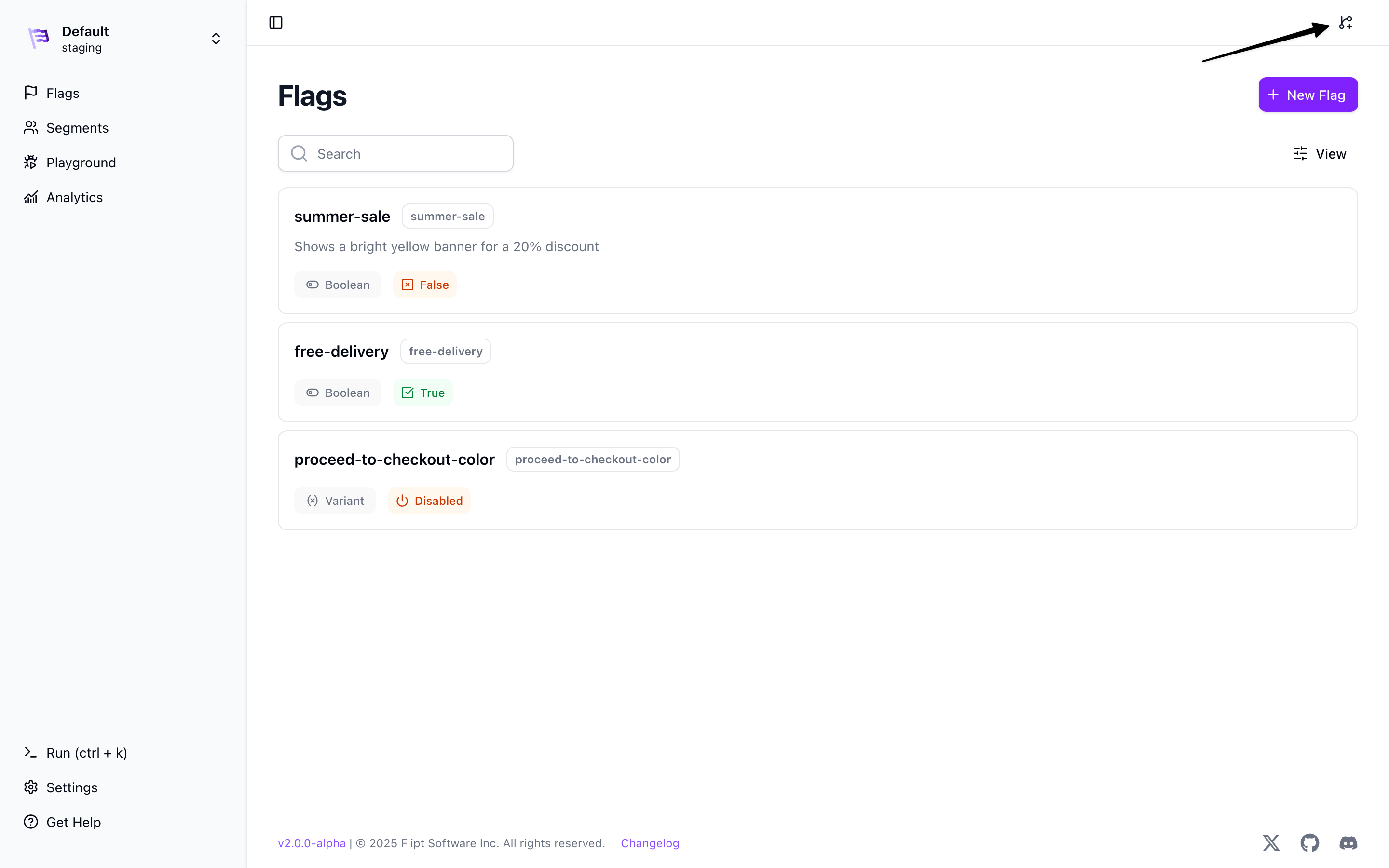Click the New Flag button
Viewport: 1389px width, 868px height.
point(1307,95)
